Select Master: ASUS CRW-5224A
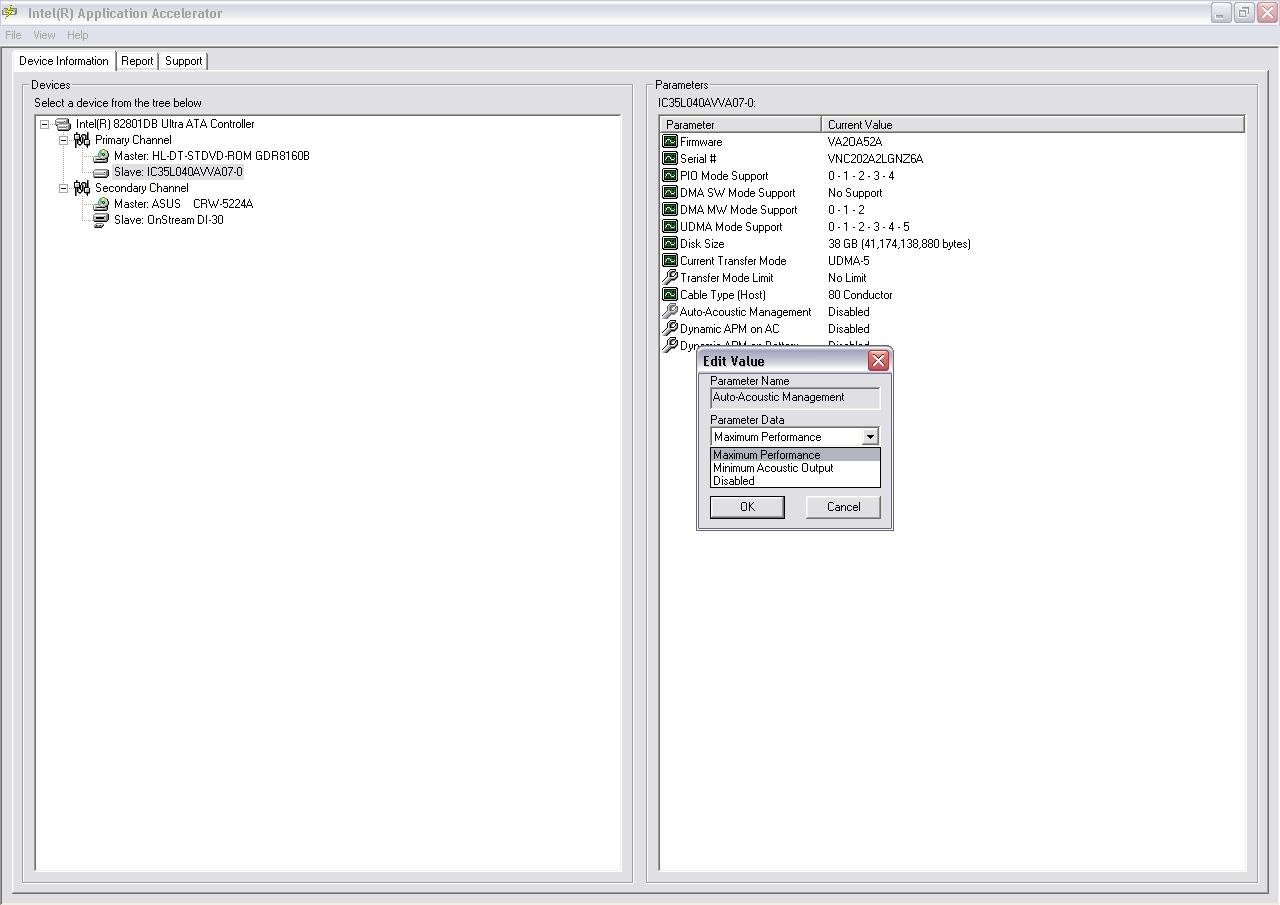Viewport: 1280px width, 905px height. tap(184, 204)
